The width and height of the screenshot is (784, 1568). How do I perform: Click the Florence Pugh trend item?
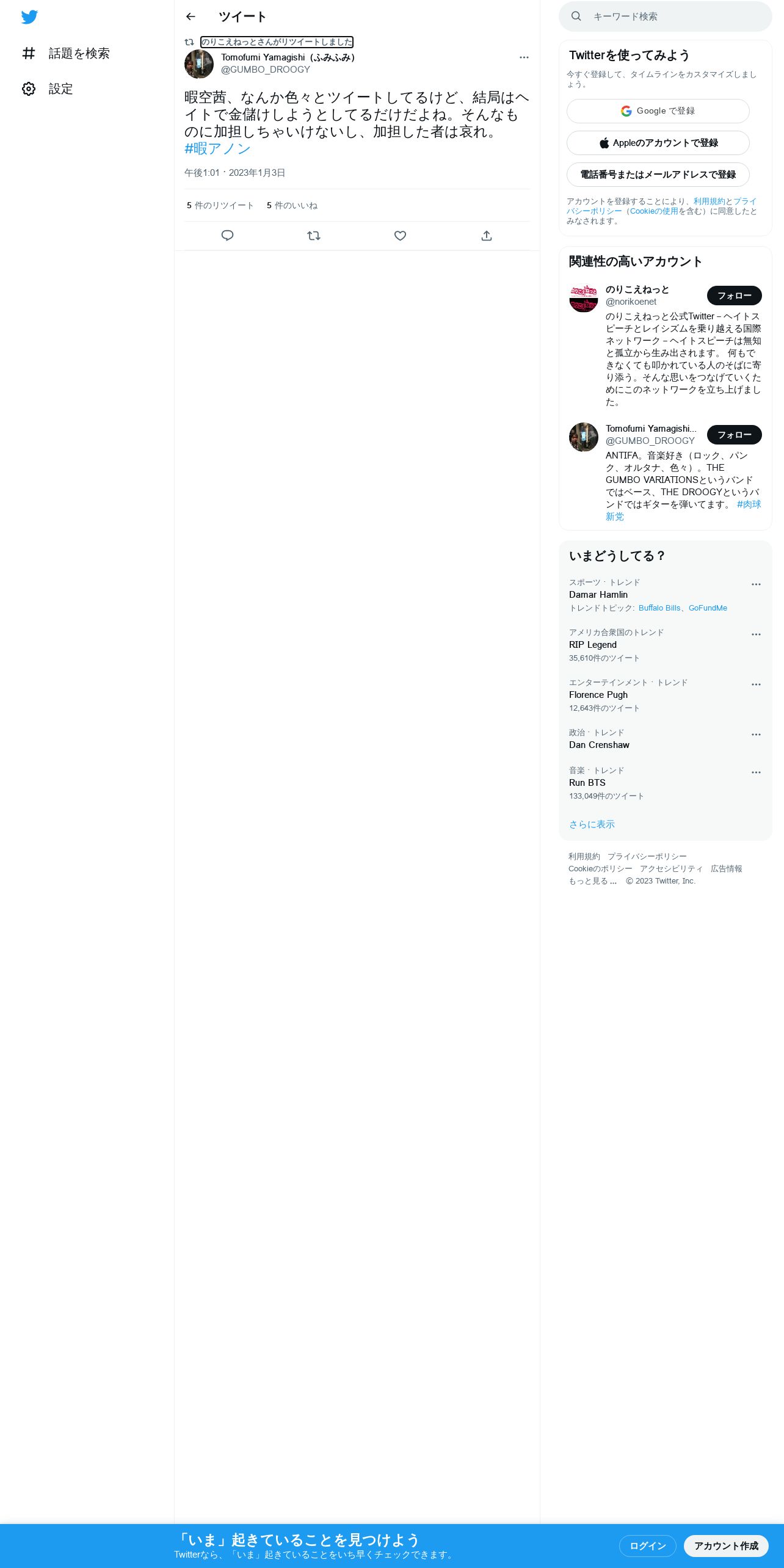(x=666, y=695)
